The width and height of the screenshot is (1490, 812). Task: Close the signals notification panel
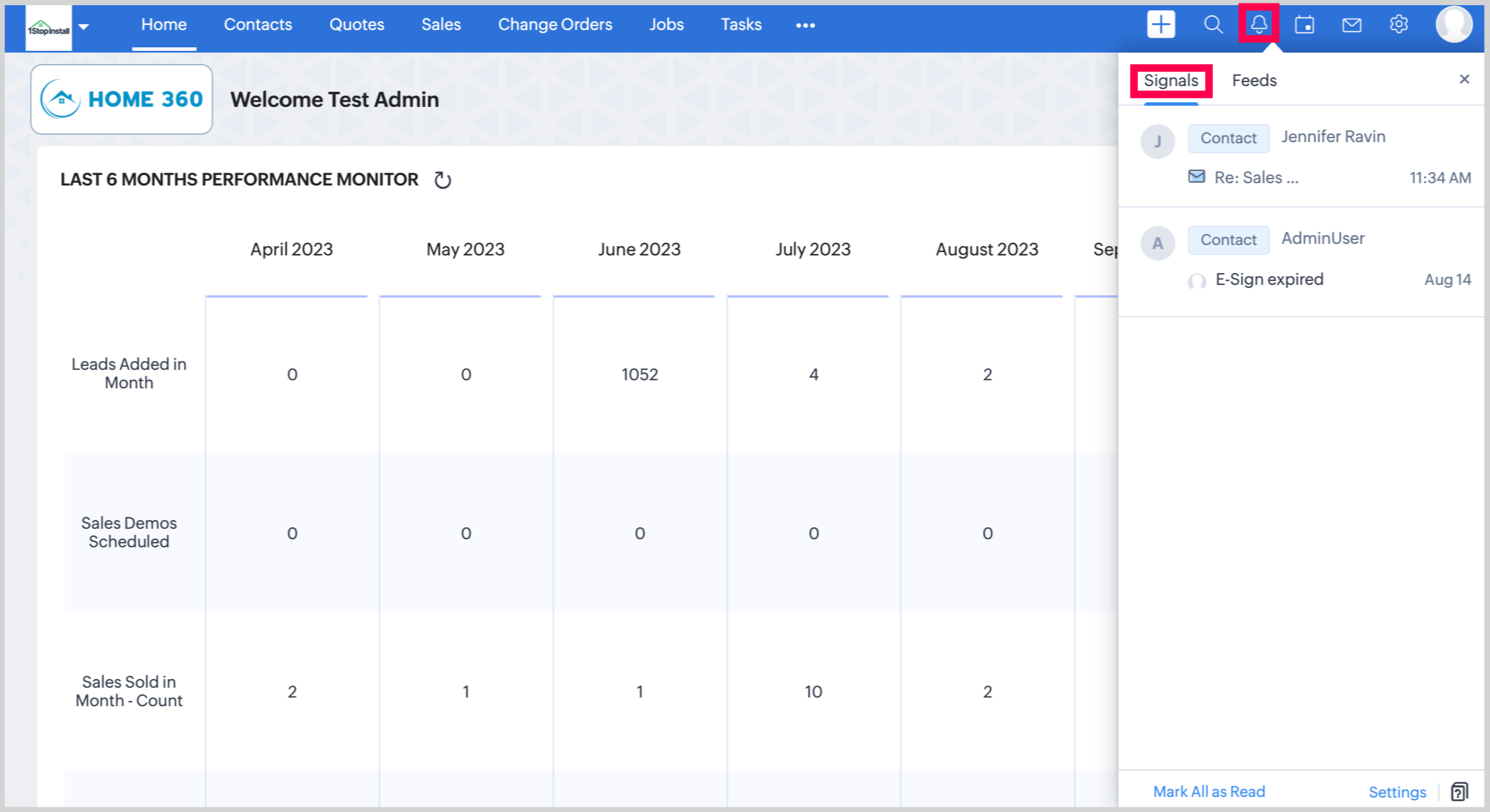point(1464,79)
